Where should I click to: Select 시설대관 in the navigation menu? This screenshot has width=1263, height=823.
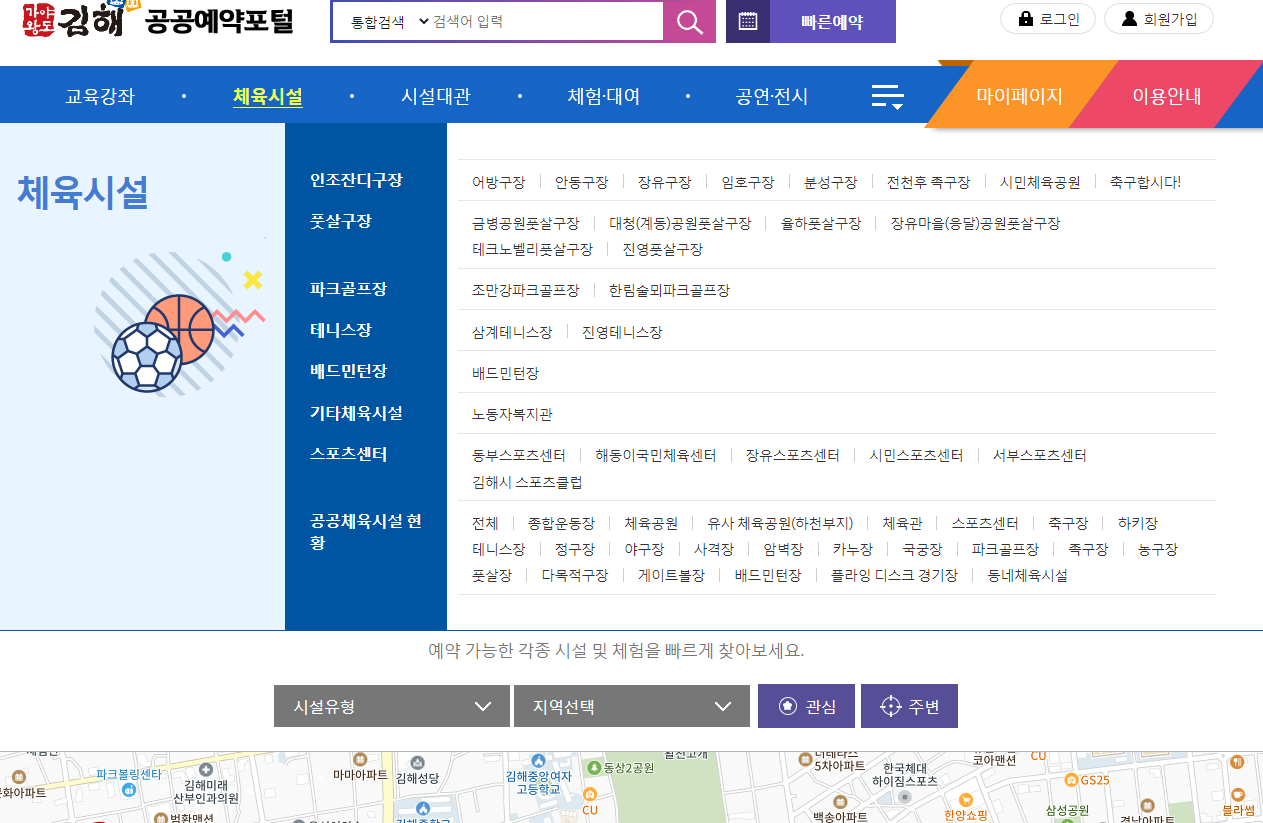434,94
